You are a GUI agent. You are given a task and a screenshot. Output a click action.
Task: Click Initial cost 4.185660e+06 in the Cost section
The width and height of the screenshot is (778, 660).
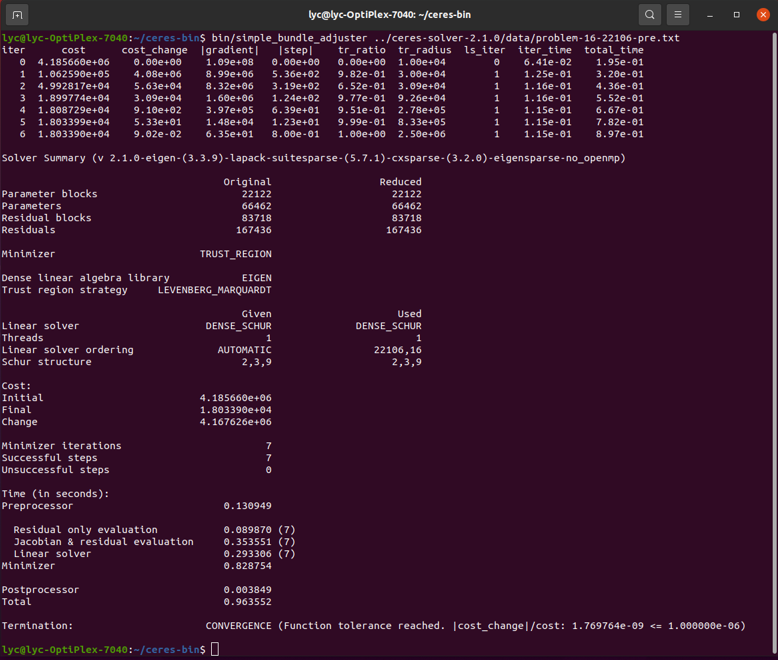[x=236, y=398]
